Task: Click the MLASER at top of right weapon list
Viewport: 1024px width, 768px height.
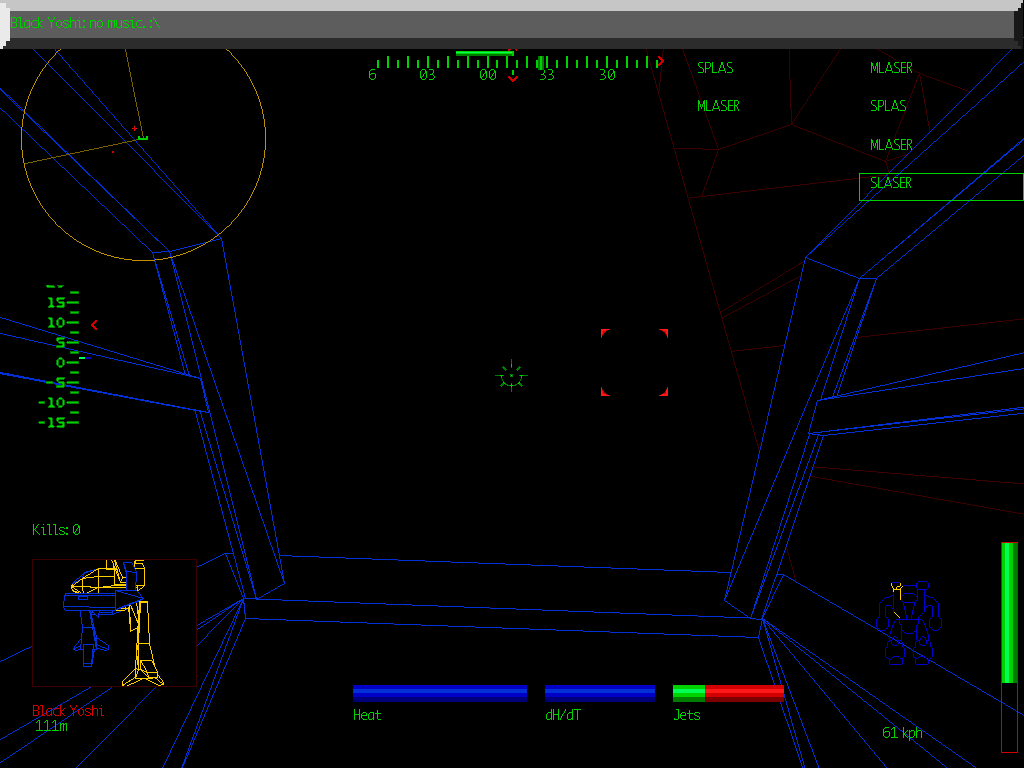Action: (x=889, y=68)
